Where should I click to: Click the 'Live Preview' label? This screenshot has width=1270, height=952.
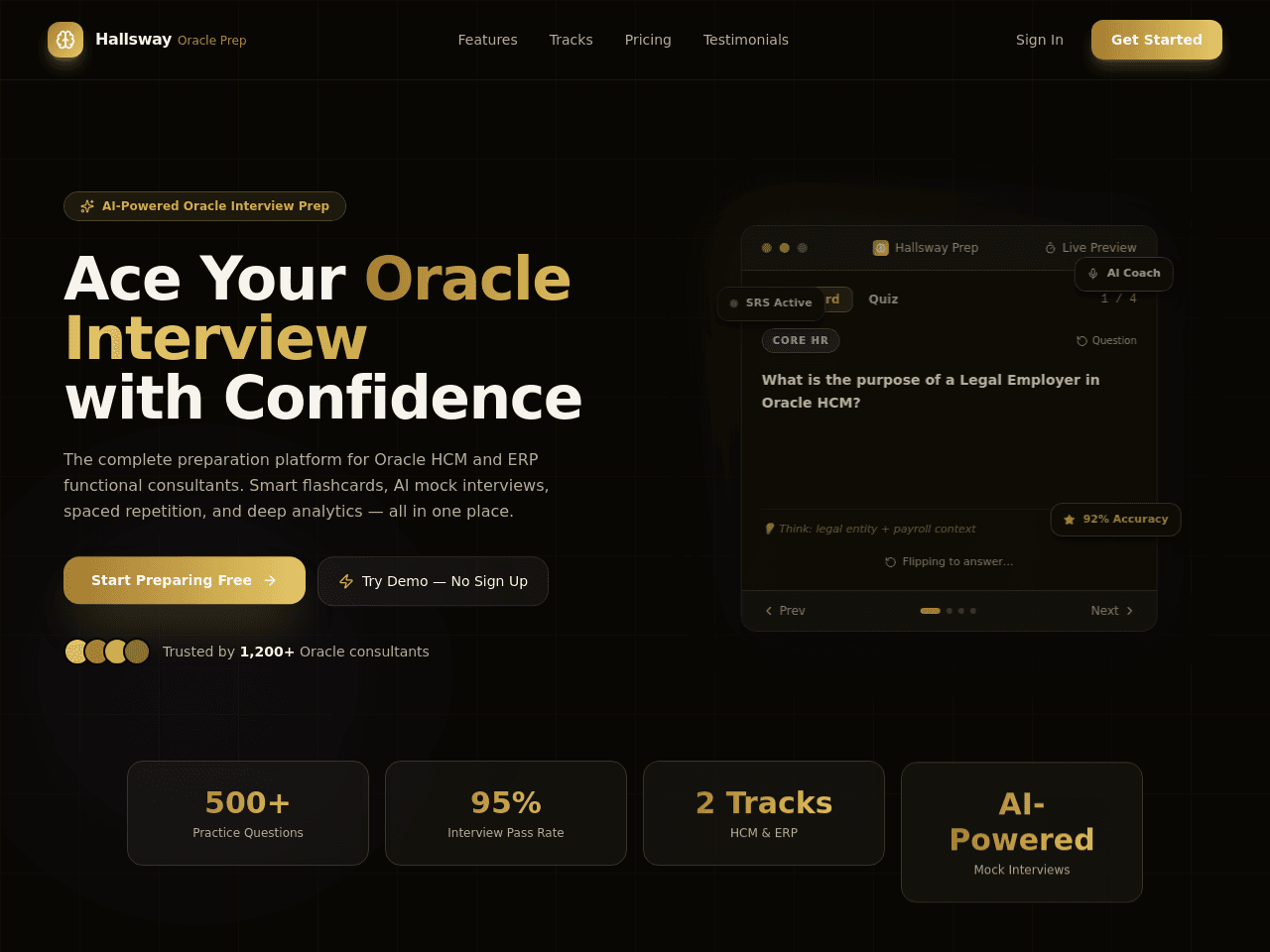click(1099, 248)
